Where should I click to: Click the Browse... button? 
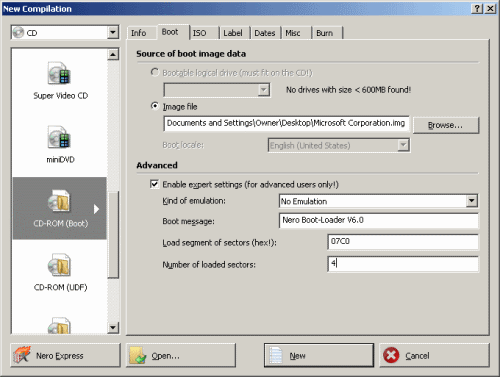point(446,125)
